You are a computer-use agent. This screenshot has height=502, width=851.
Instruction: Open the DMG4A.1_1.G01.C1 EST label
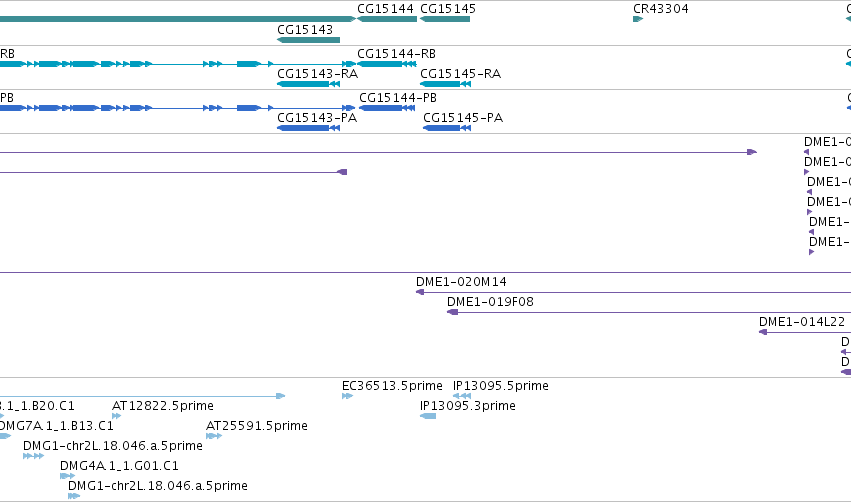(x=119, y=466)
